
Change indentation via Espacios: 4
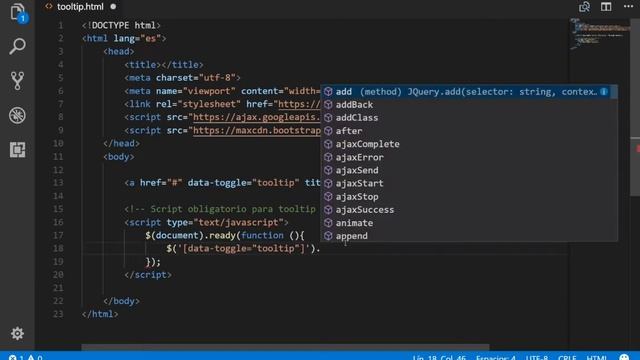click(x=496, y=358)
